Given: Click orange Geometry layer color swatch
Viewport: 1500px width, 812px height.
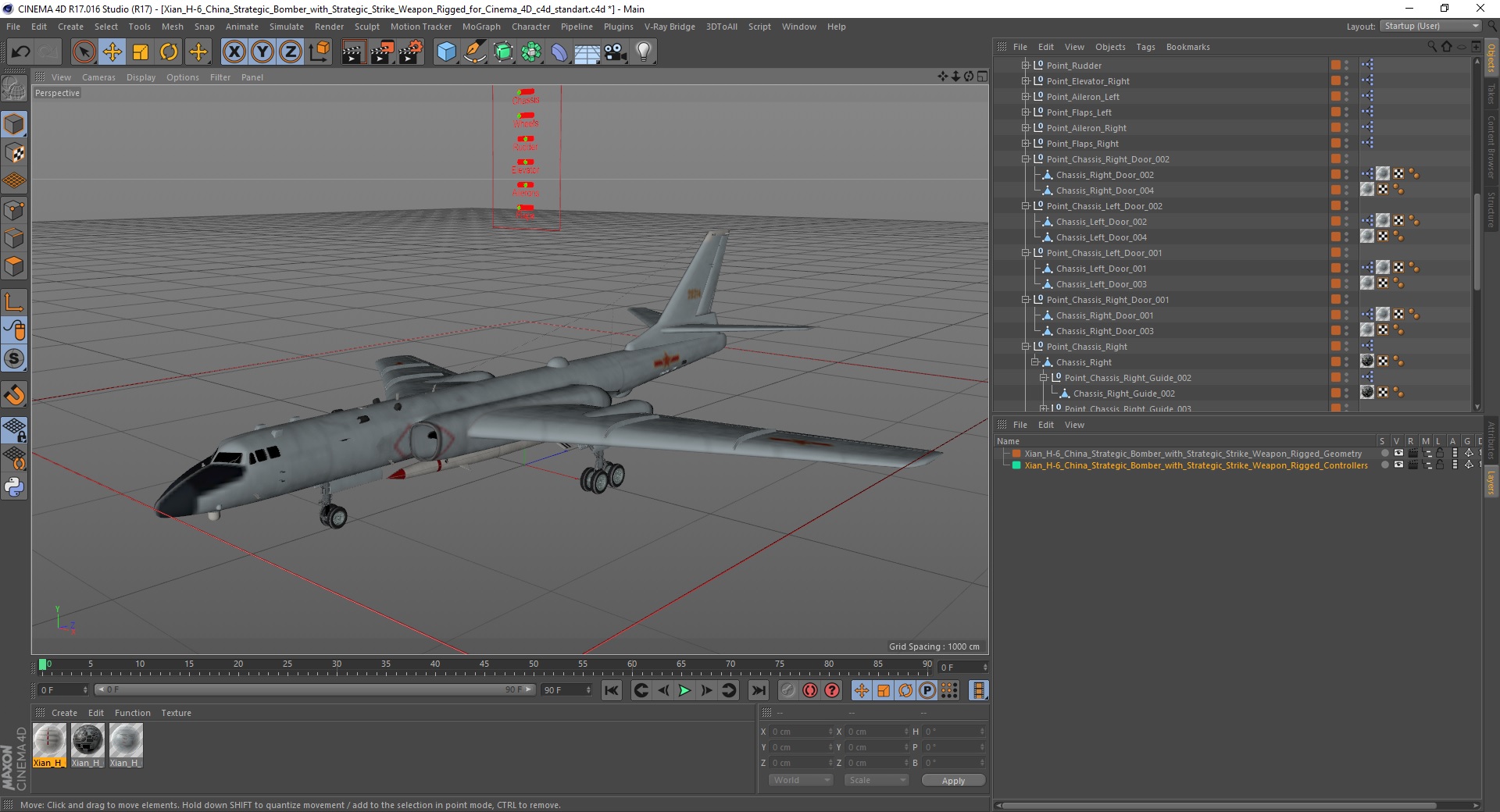Looking at the screenshot, I should point(1016,453).
